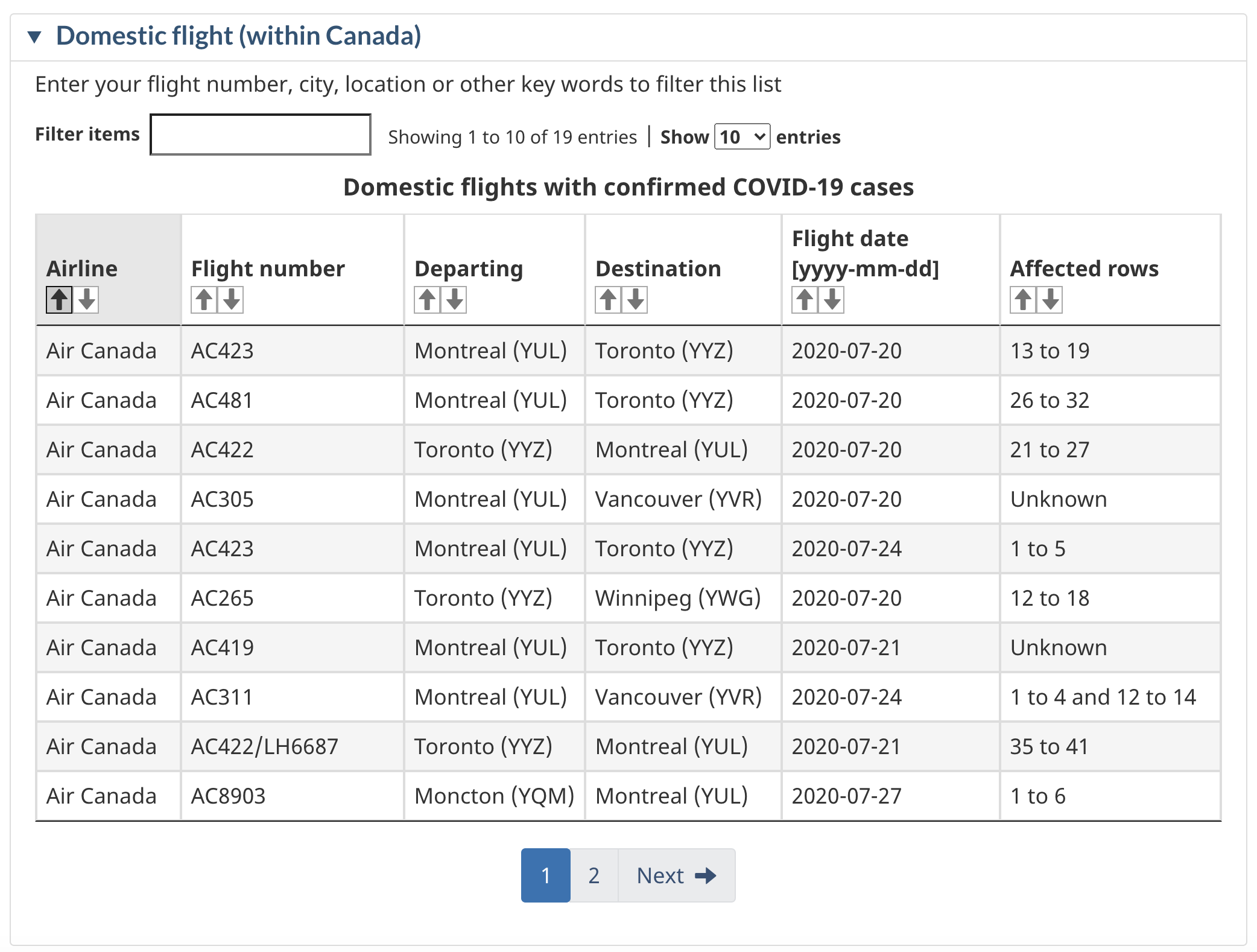Sort Flight number ascending arrow
Image resolution: width=1257 pixels, height=952 pixels.
coord(204,300)
